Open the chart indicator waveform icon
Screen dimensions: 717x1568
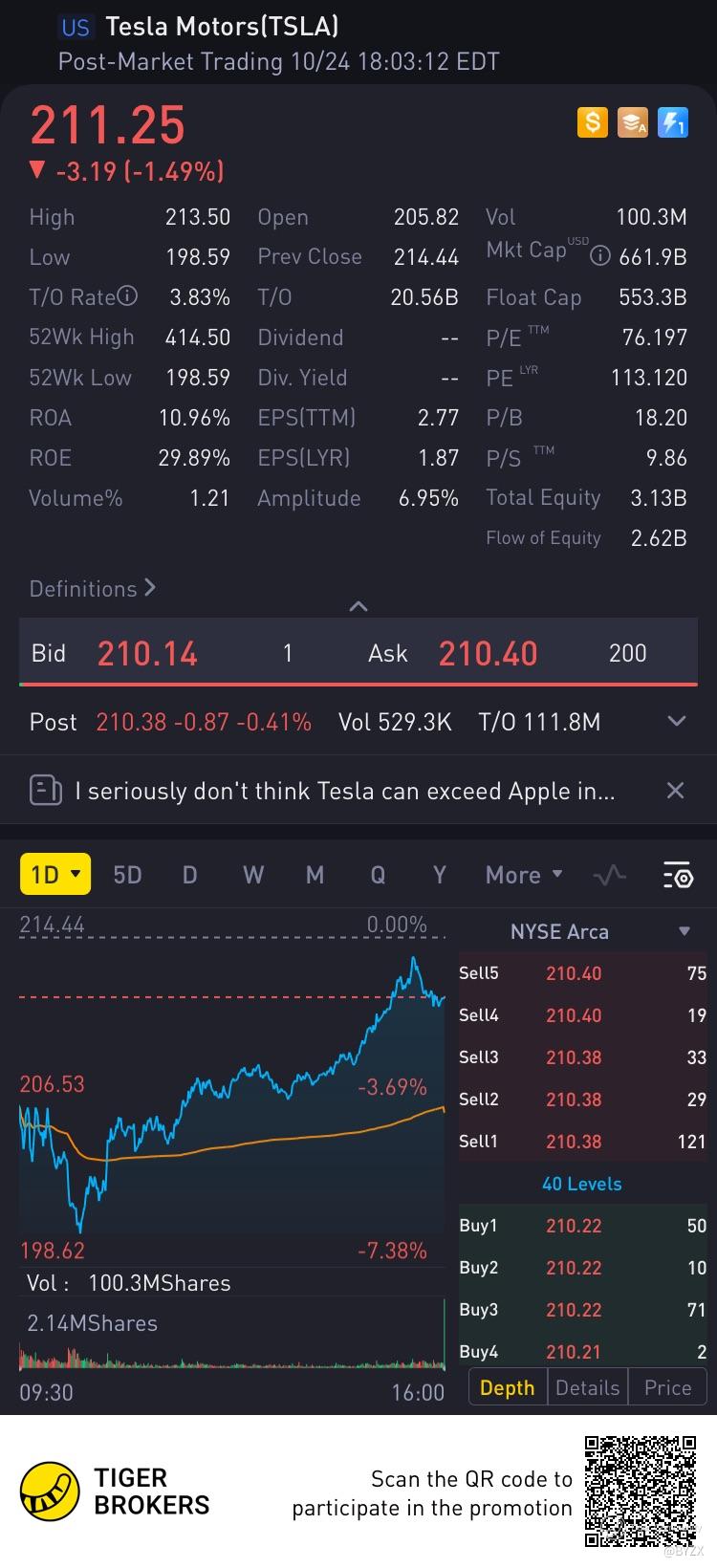610,875
